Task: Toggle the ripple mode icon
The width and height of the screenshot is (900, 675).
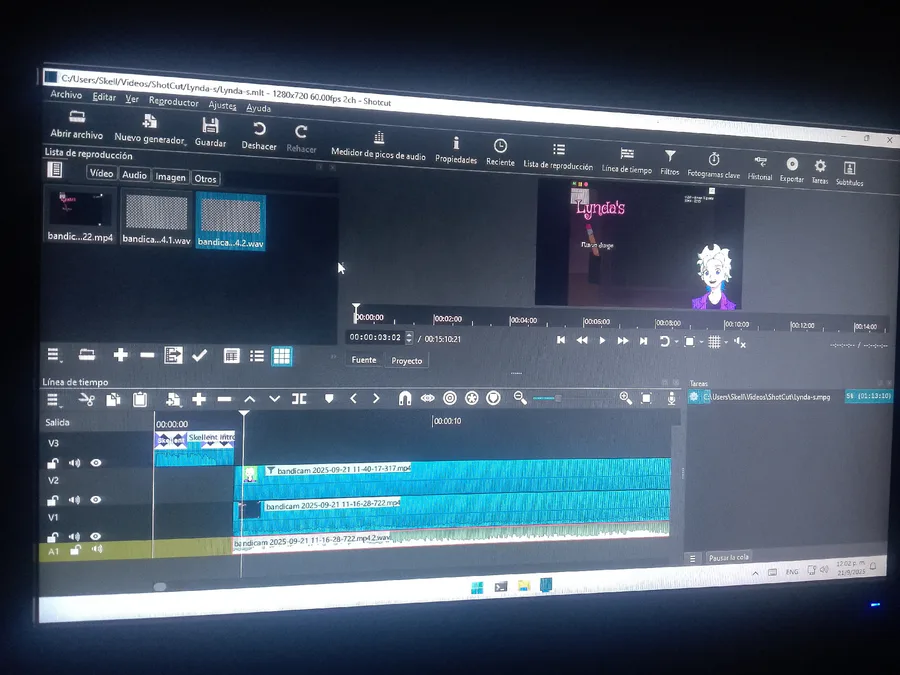Action: (450, 398)
